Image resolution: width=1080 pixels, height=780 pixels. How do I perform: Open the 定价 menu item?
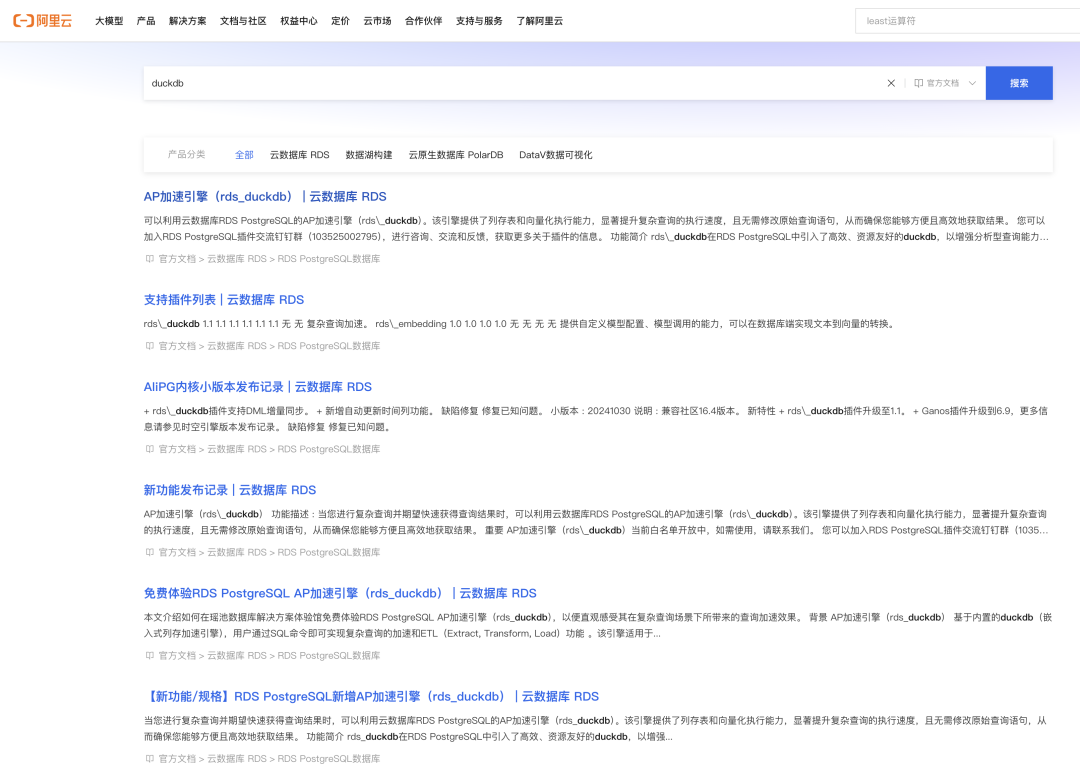[x=340, y=21]
